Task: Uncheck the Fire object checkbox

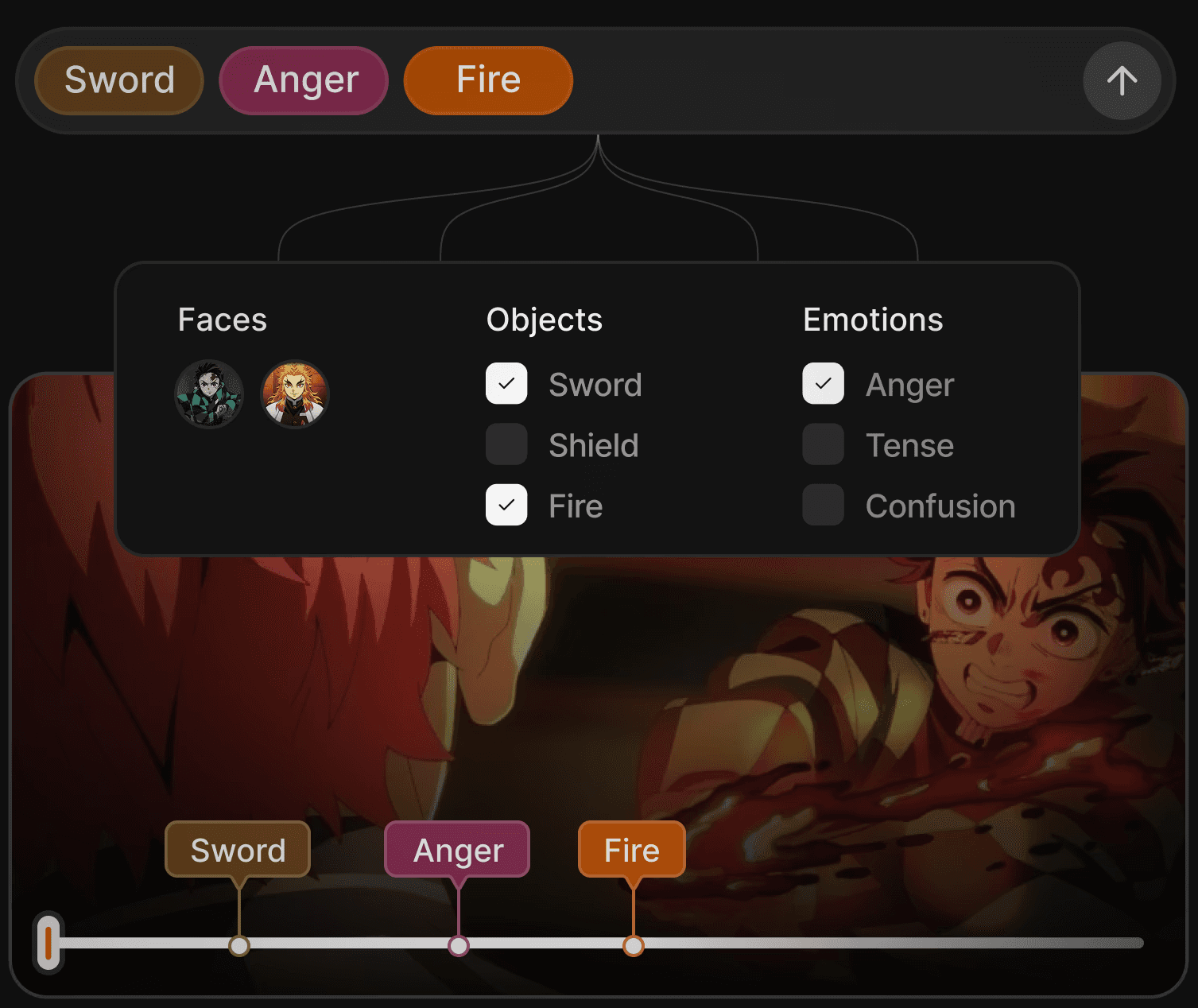Action: pyautogui.click(x=506, y=505)
